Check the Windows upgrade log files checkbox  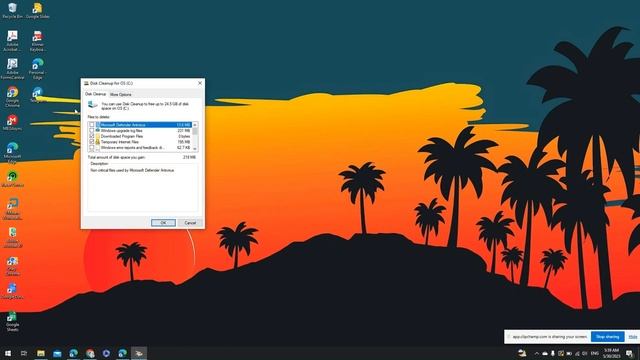coord(92,131)
